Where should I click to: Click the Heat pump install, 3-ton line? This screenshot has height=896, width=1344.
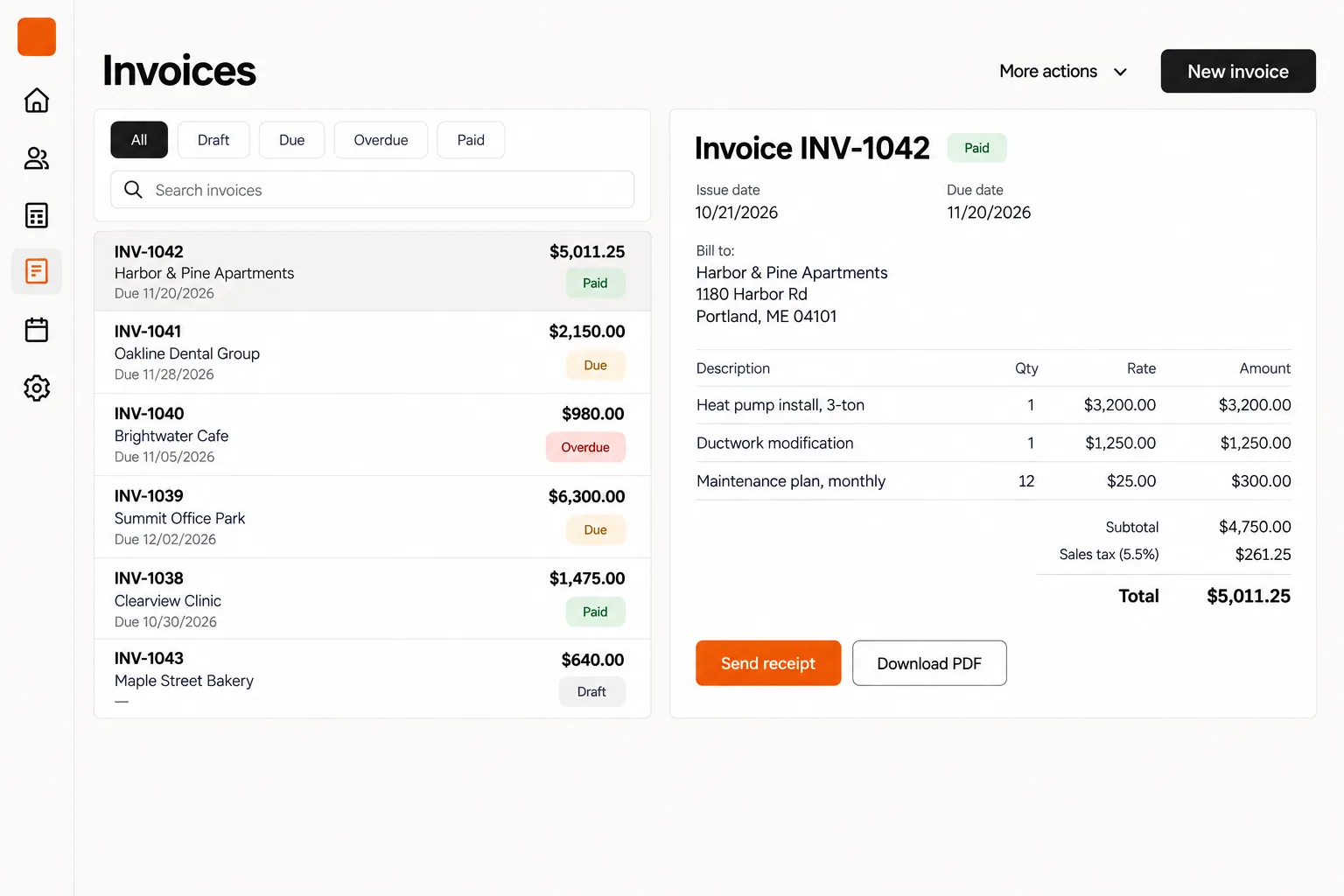point(993,405)
